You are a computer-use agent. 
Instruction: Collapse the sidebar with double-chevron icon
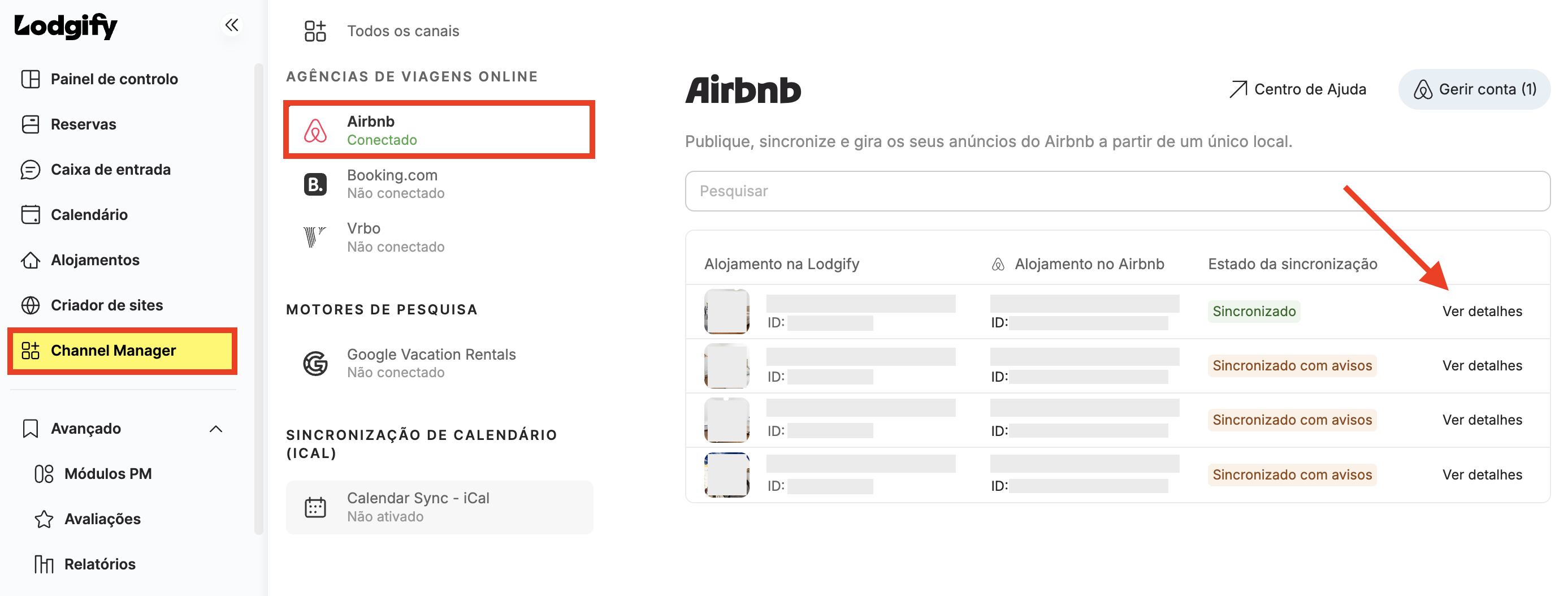click(x=231, y=25)
